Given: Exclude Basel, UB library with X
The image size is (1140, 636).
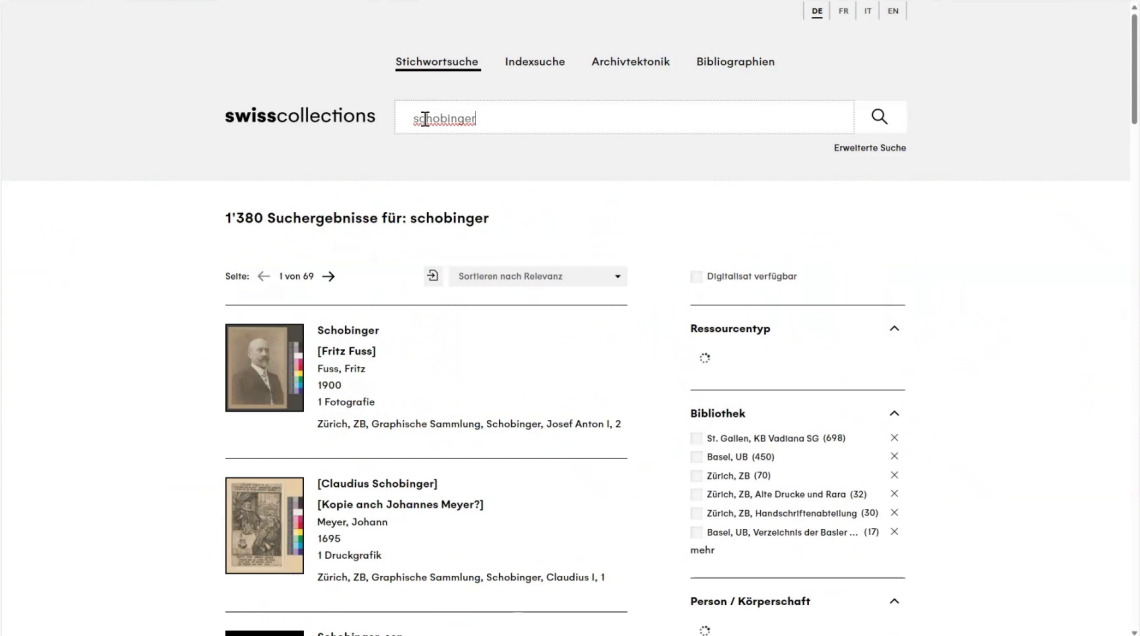Looking at the screenshot, I should (x=894, y=457).
